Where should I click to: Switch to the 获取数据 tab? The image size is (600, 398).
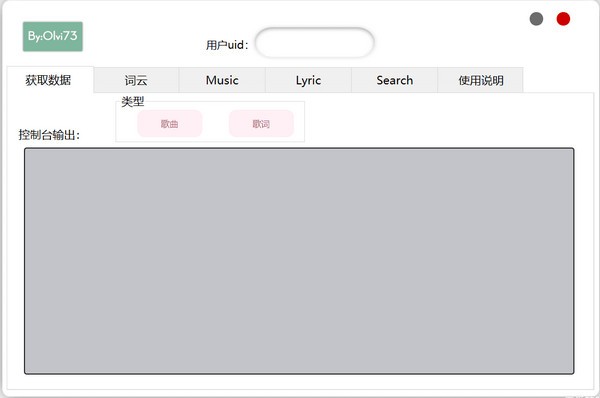[50, 80]
